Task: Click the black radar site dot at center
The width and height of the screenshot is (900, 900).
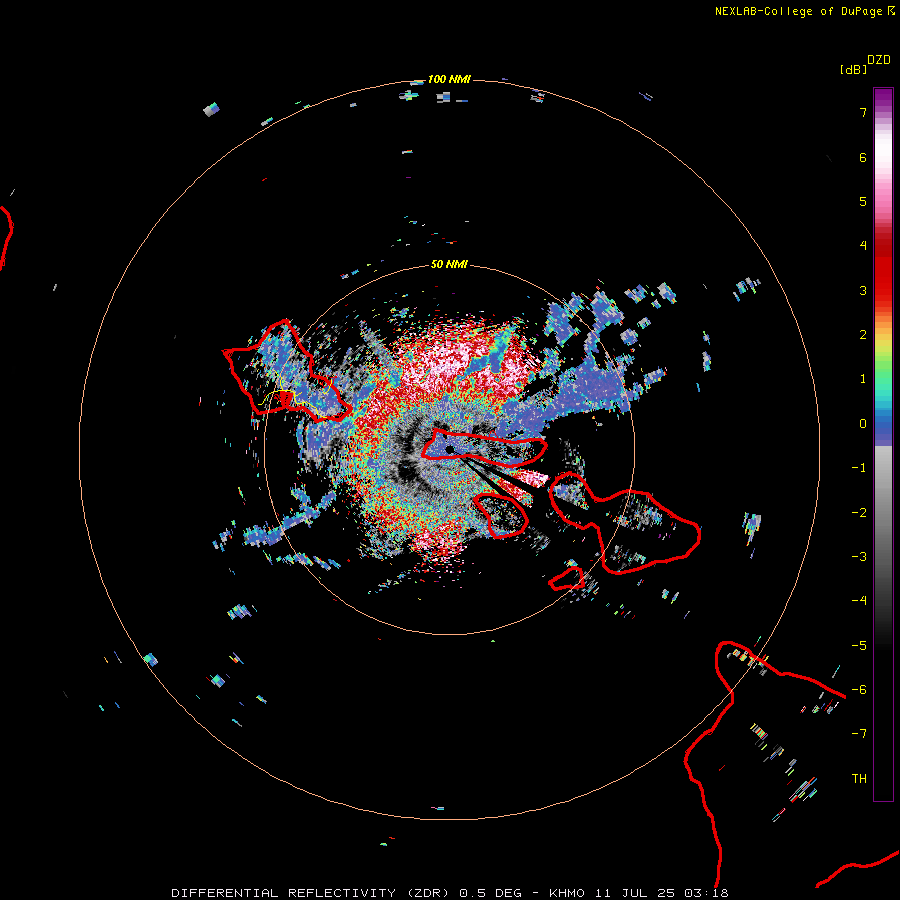Action: point(450,449)
